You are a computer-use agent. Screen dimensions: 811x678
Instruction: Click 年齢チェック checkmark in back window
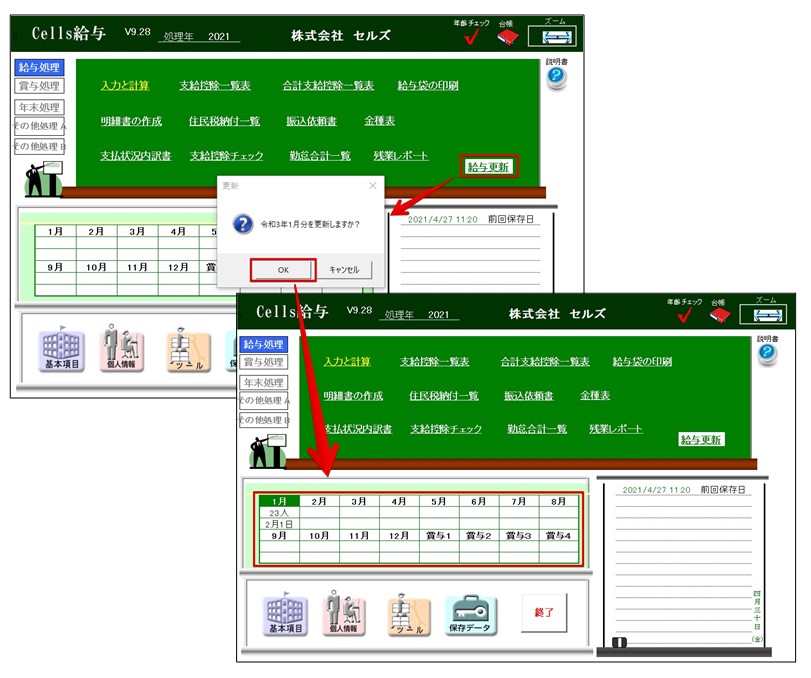click(x=471, y=37)
